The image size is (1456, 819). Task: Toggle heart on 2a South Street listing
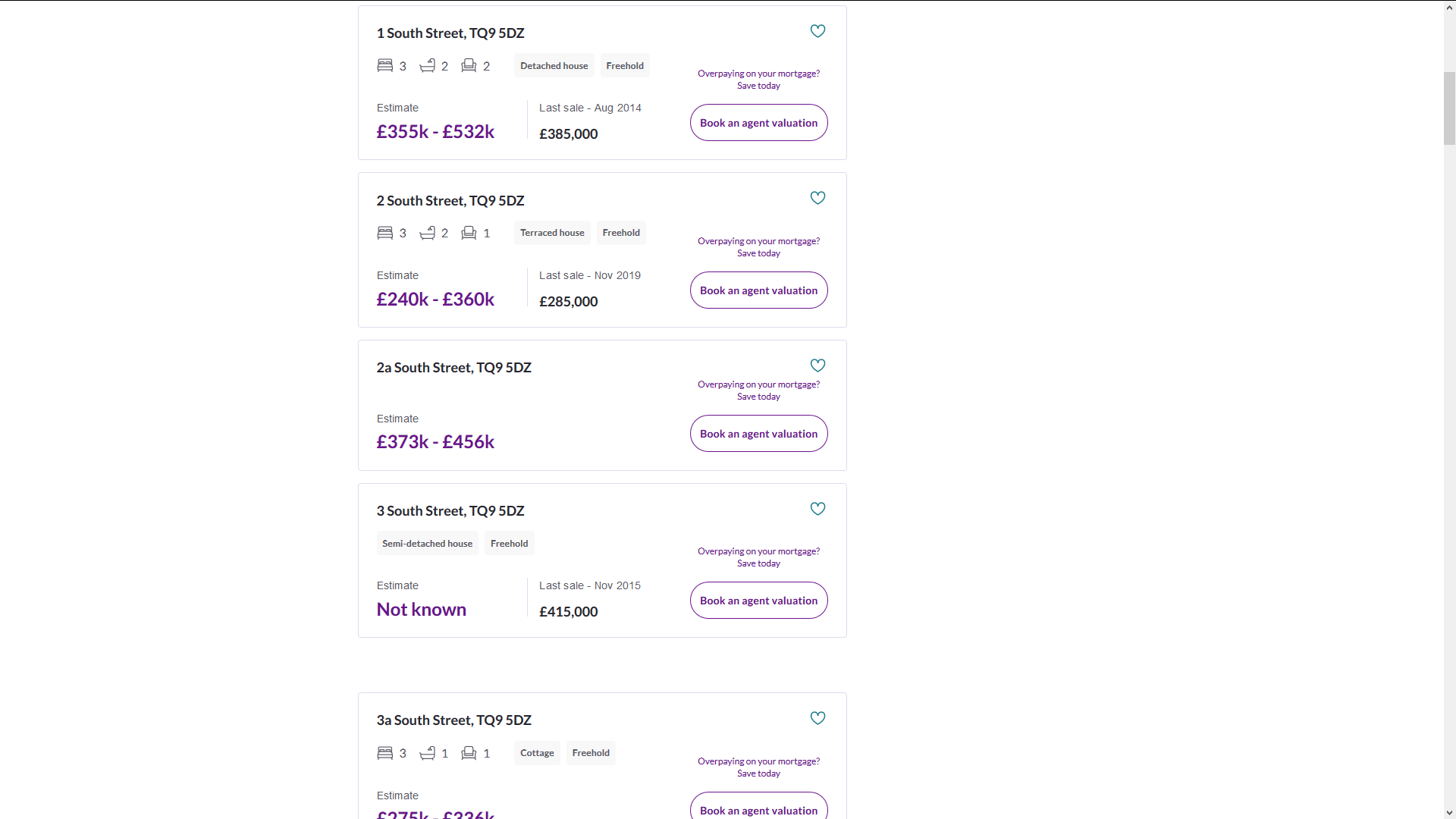[x=817, y=366]
